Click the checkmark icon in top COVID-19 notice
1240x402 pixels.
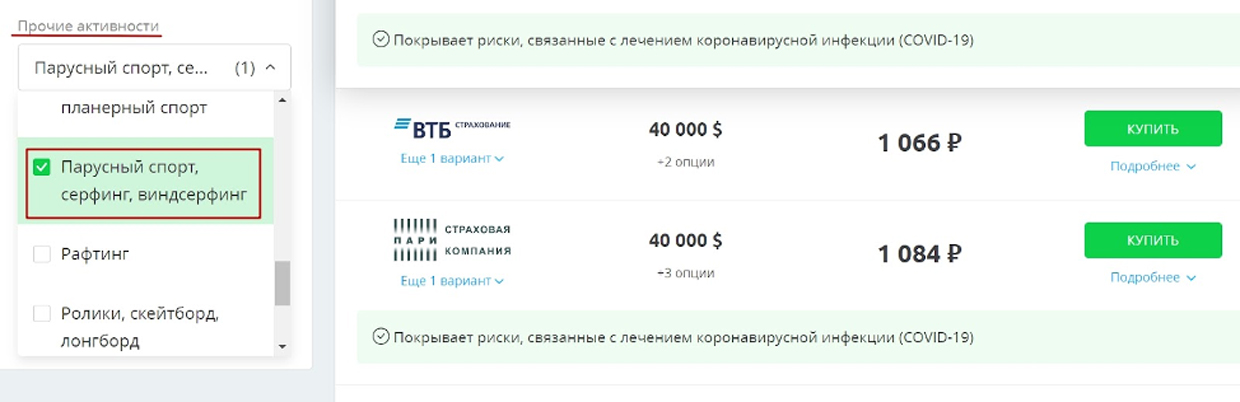[380, 40]
